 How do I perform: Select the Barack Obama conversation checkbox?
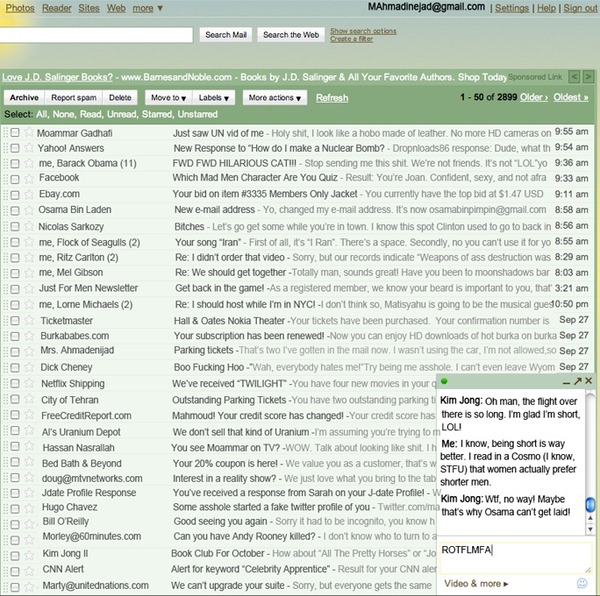click(x=15, y=164)
